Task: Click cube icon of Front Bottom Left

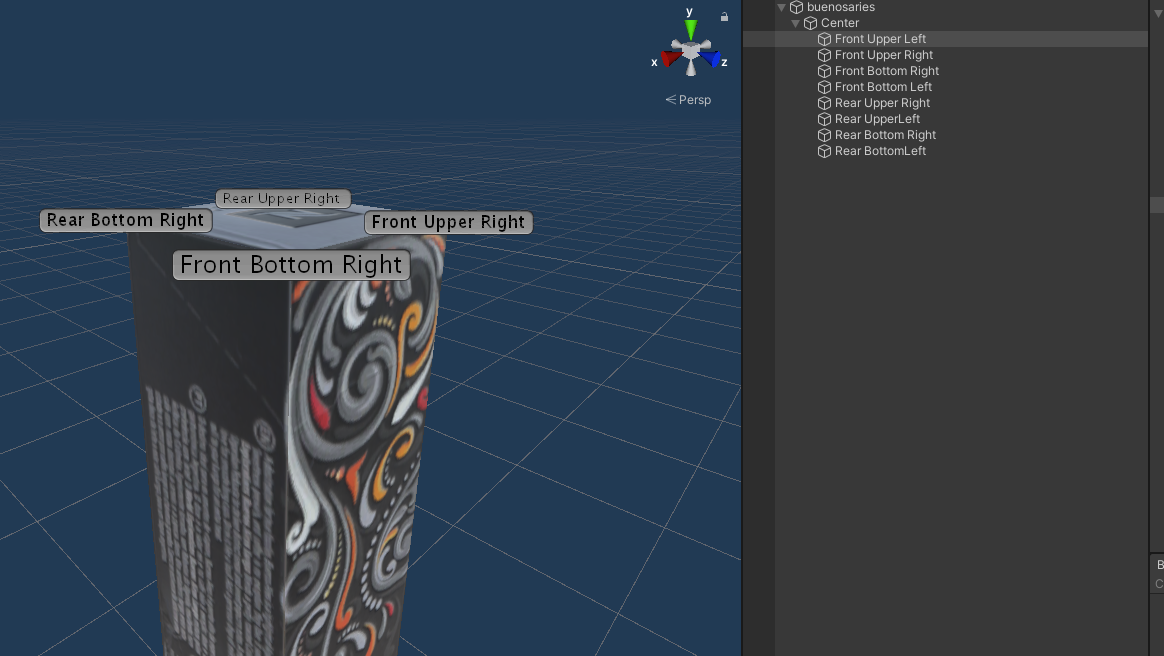Action: (824, 87)
